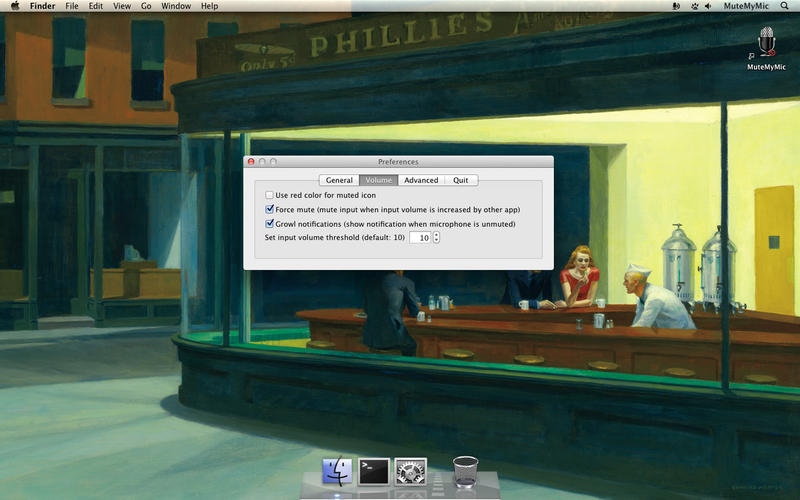
Task: Open the system volume speaker icon
Action: pos(708,6)
